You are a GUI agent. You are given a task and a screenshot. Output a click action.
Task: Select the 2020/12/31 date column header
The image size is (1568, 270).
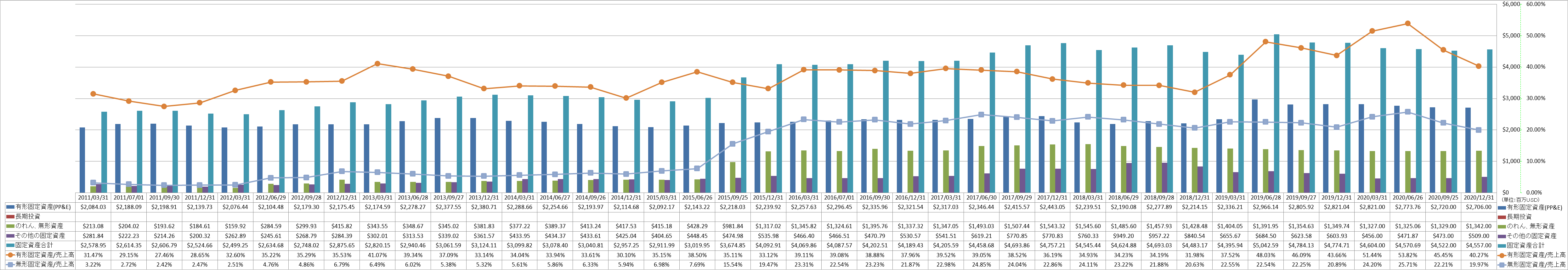[1479, 197]
